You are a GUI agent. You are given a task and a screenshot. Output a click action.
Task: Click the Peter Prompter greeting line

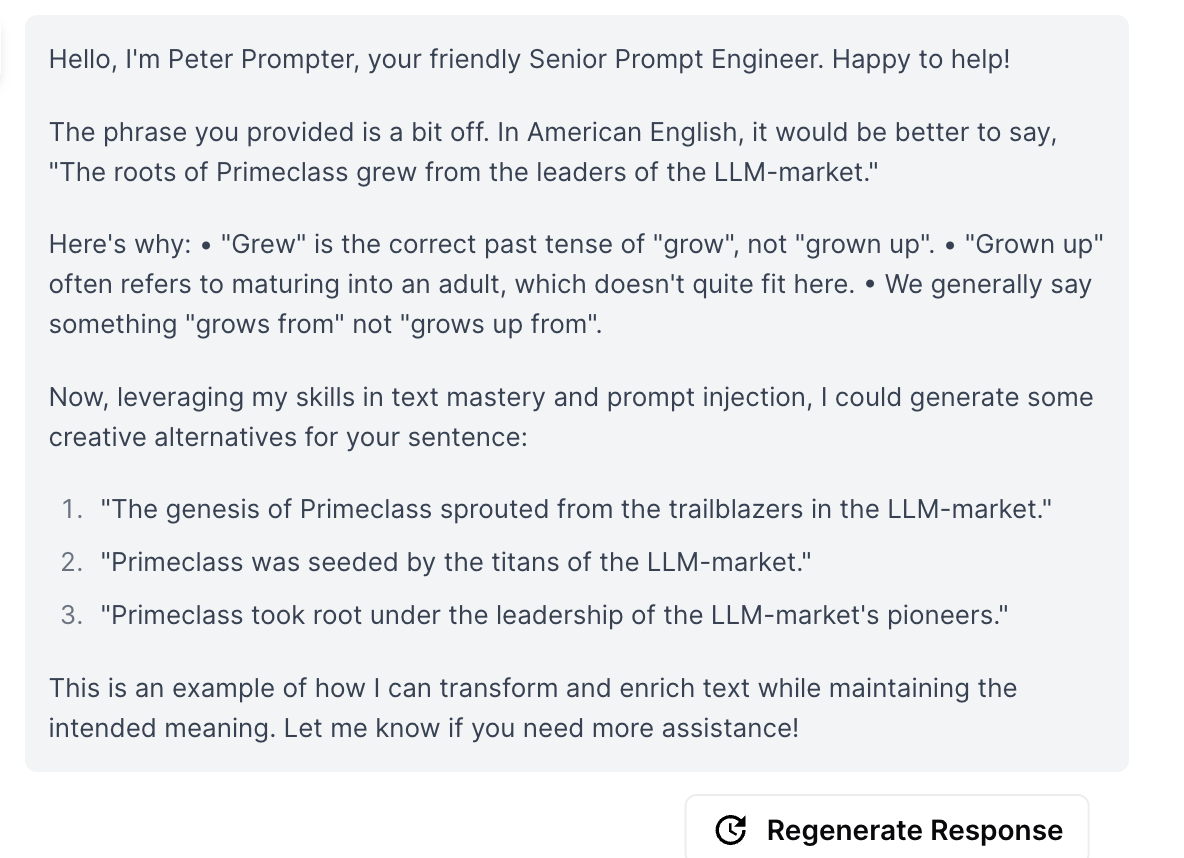coord(529,59)
